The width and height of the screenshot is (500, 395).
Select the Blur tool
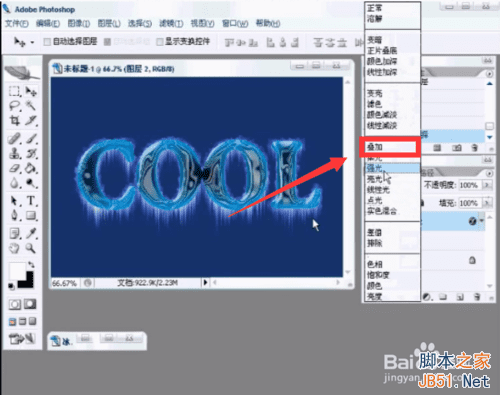(14, 183)
